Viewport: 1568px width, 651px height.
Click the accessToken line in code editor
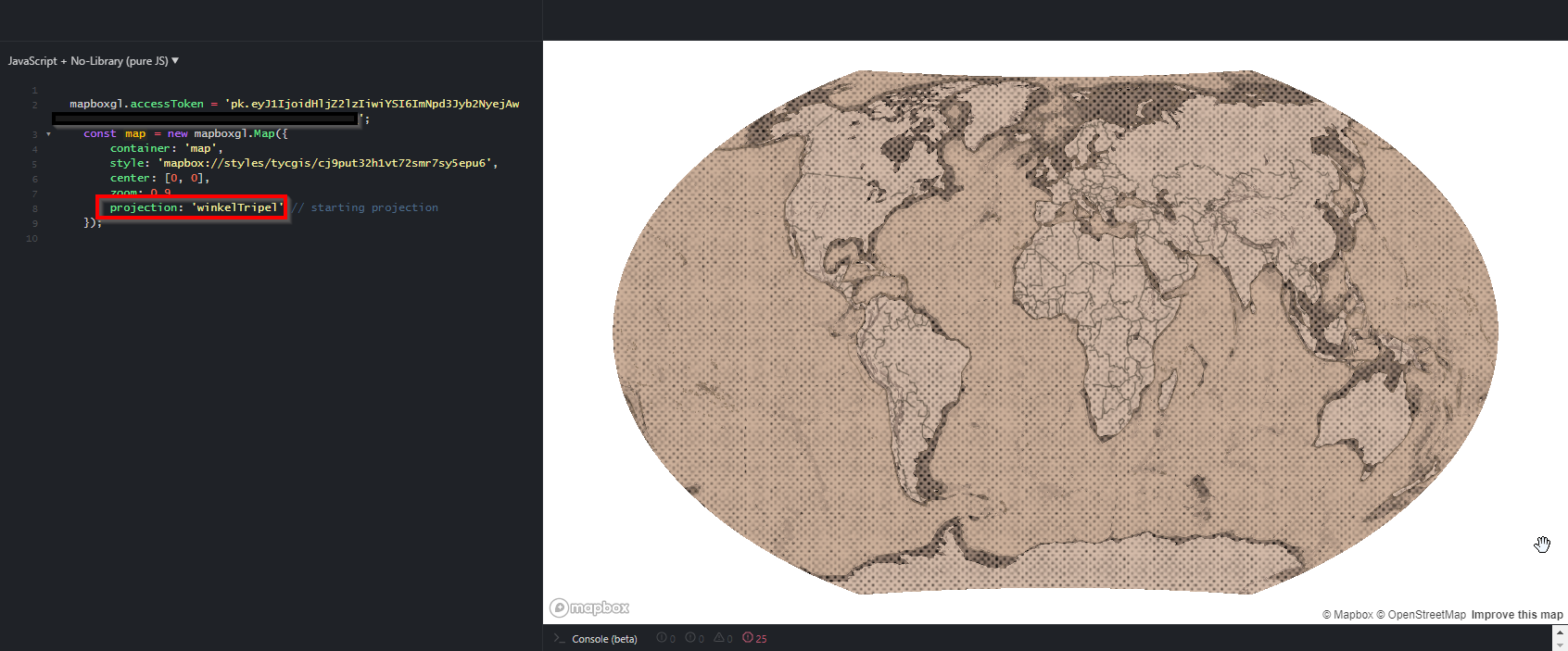[295, 104]
